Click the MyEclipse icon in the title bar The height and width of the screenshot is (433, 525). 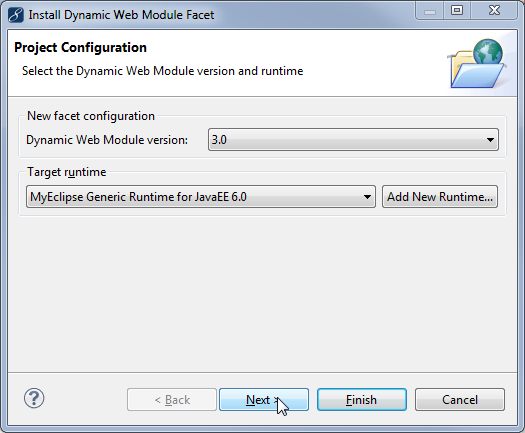[16, 15]
